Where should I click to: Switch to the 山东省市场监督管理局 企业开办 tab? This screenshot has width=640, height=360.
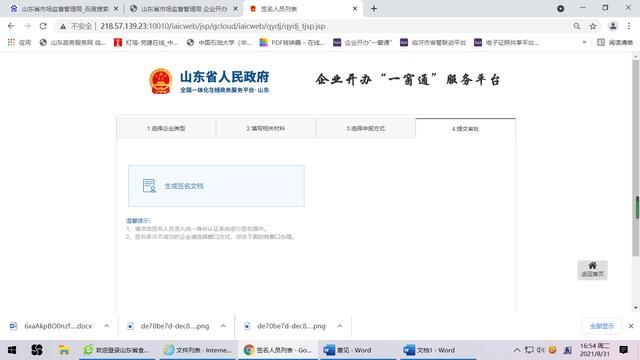pos(184,9)
